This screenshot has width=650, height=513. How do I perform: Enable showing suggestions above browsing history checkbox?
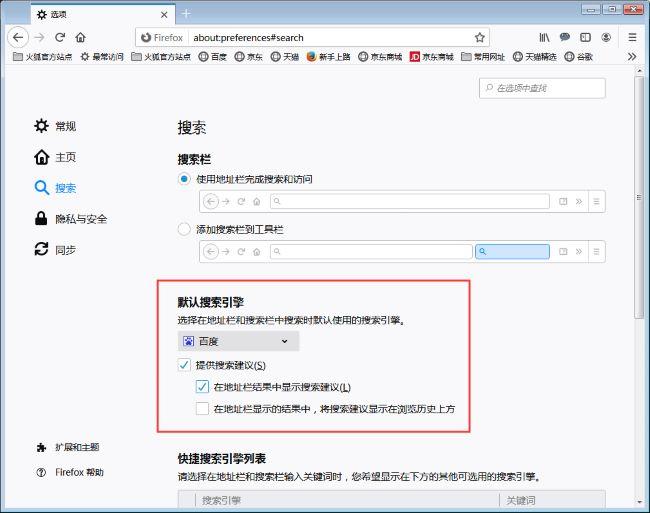point(203,409)
